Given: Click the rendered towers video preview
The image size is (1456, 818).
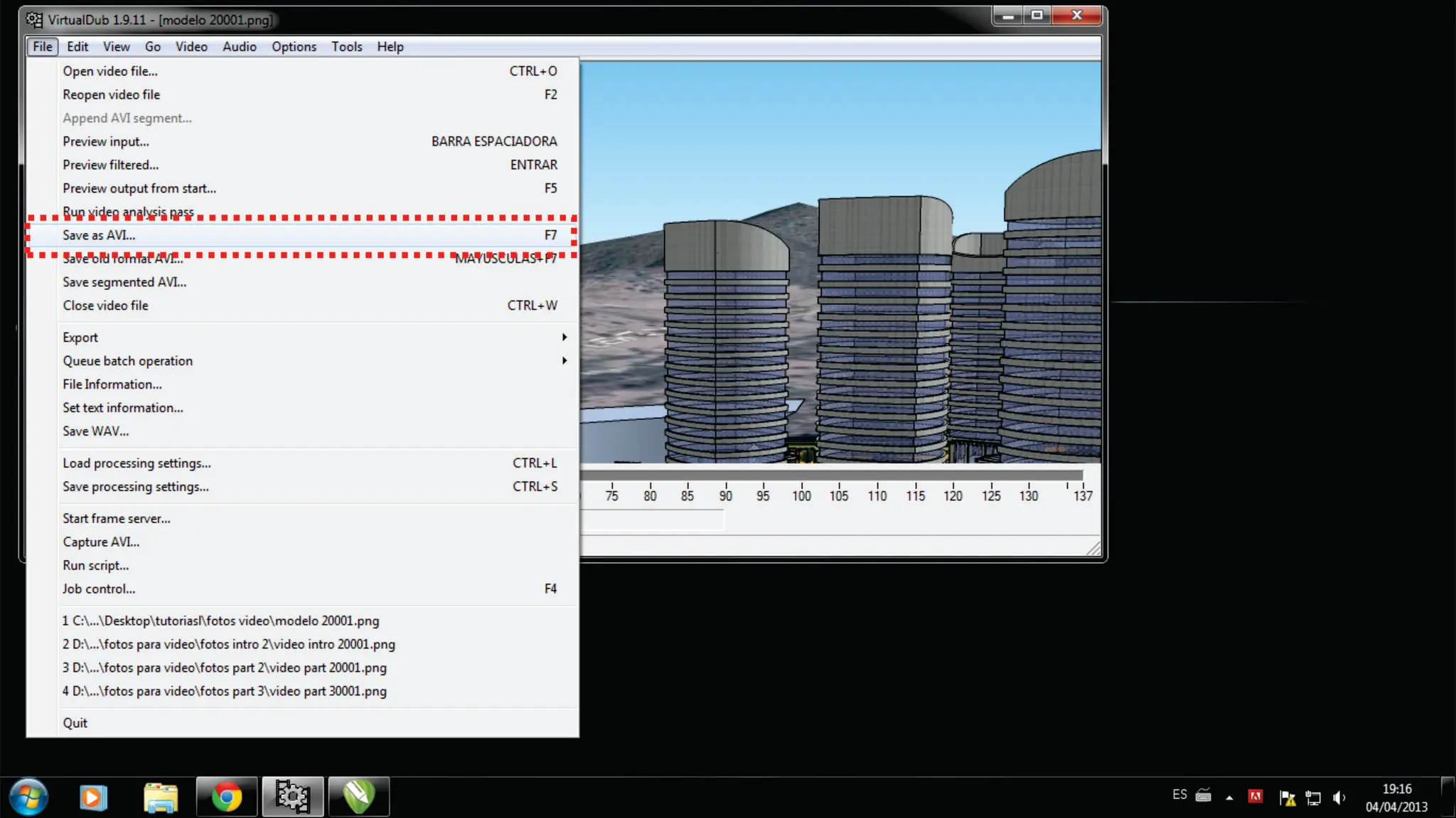Looking at the screenshot, I should pyautogui.click(x=840, y=262).
